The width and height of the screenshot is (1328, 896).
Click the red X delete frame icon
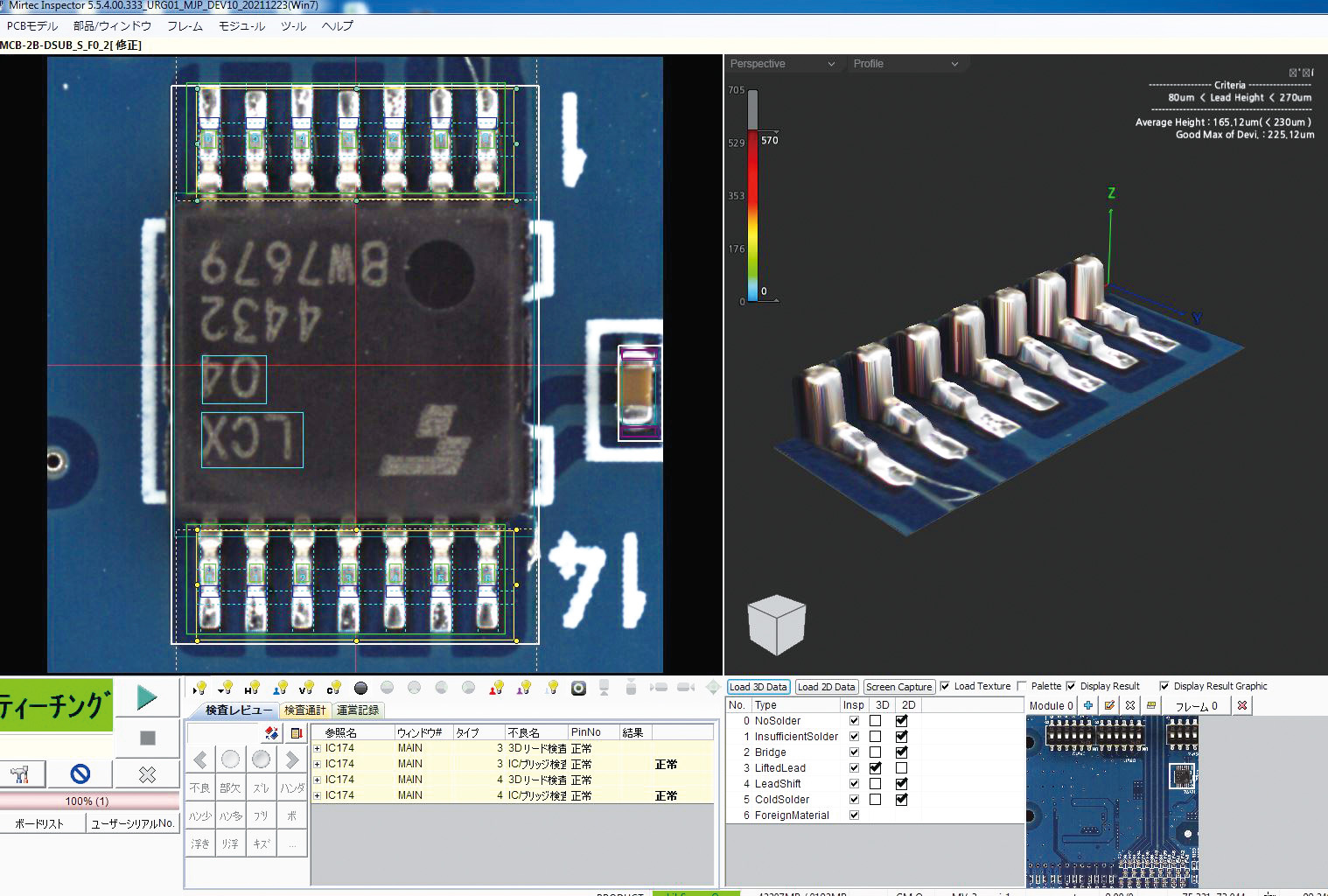click(1241, 705)
